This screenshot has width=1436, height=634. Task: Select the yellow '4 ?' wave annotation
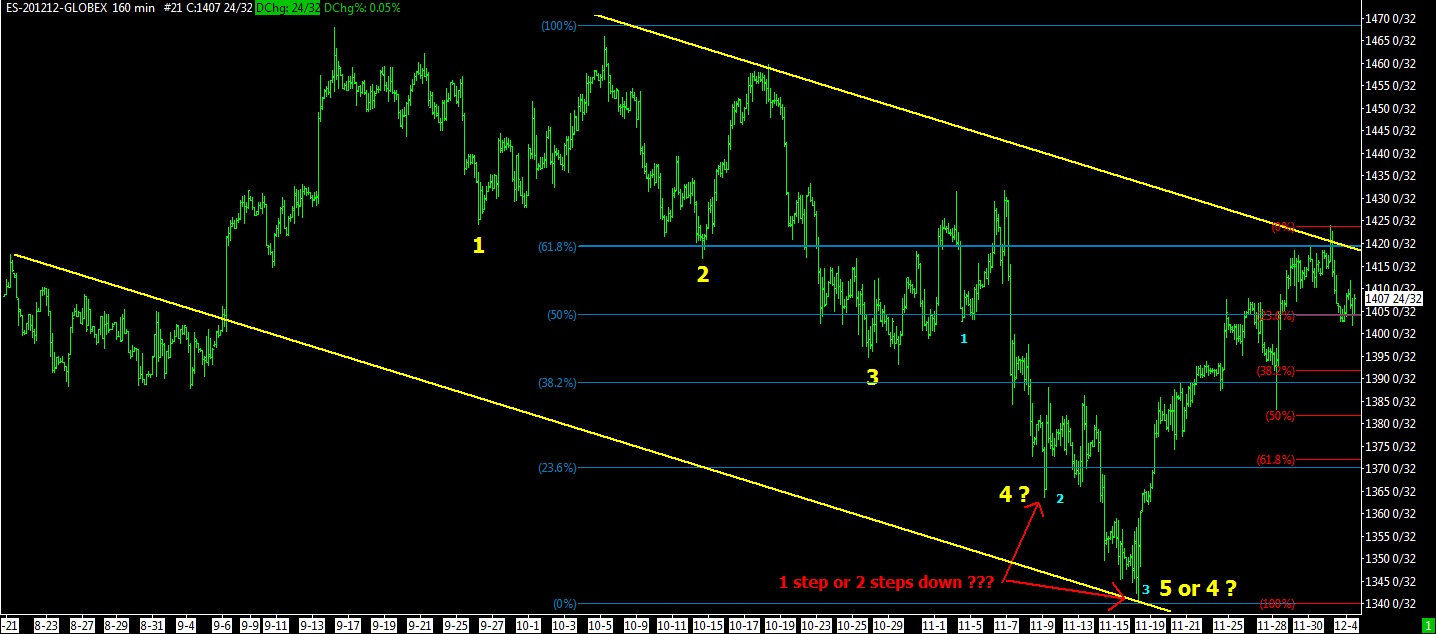coord(1014,493)
